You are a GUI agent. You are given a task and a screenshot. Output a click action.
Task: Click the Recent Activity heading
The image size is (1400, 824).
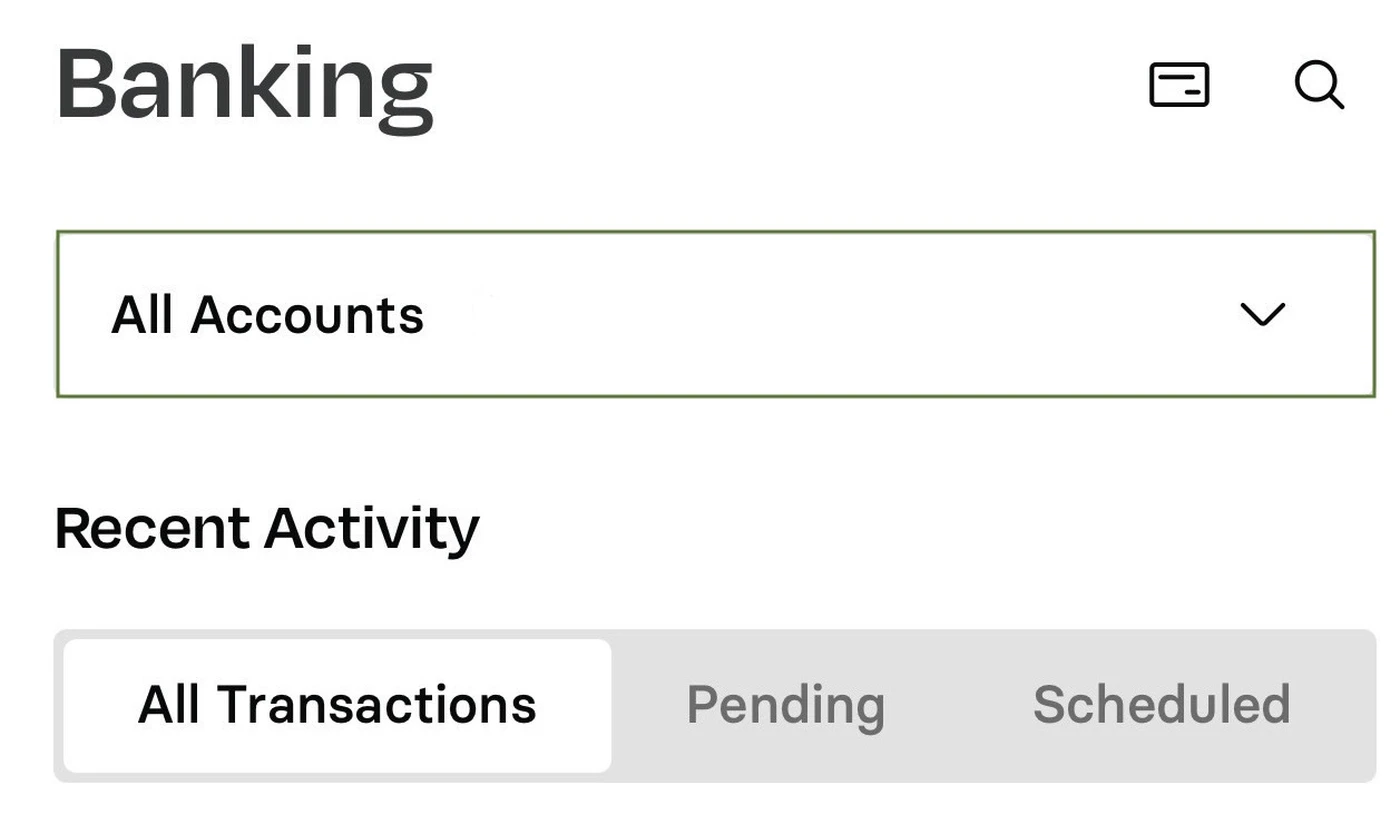[x=267, y=529]
